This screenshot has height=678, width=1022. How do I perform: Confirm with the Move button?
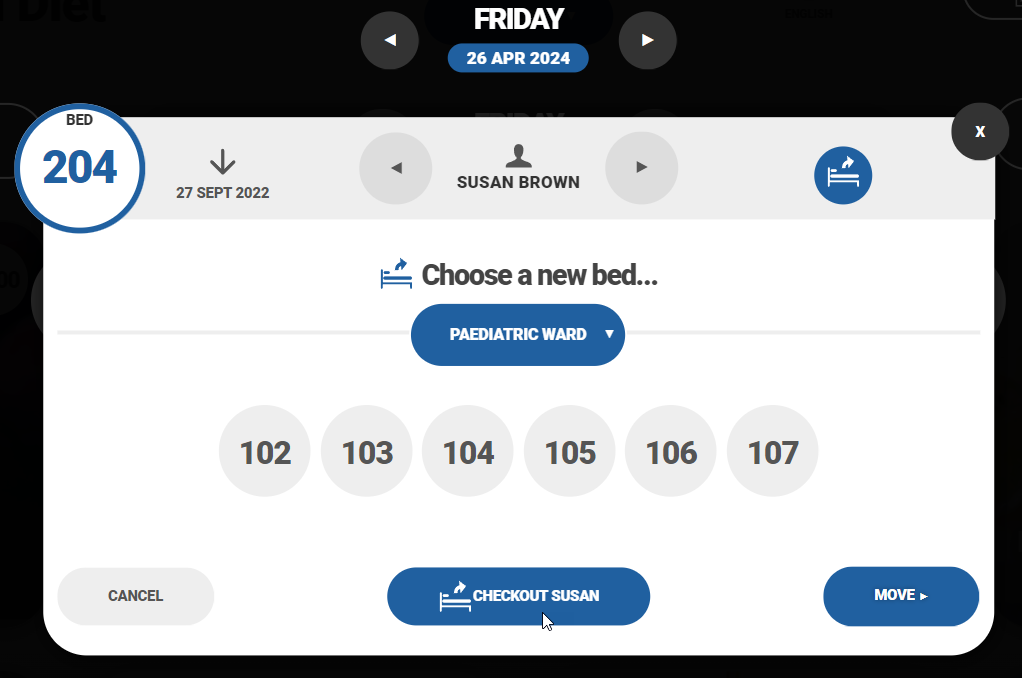[x=901, y=596]
